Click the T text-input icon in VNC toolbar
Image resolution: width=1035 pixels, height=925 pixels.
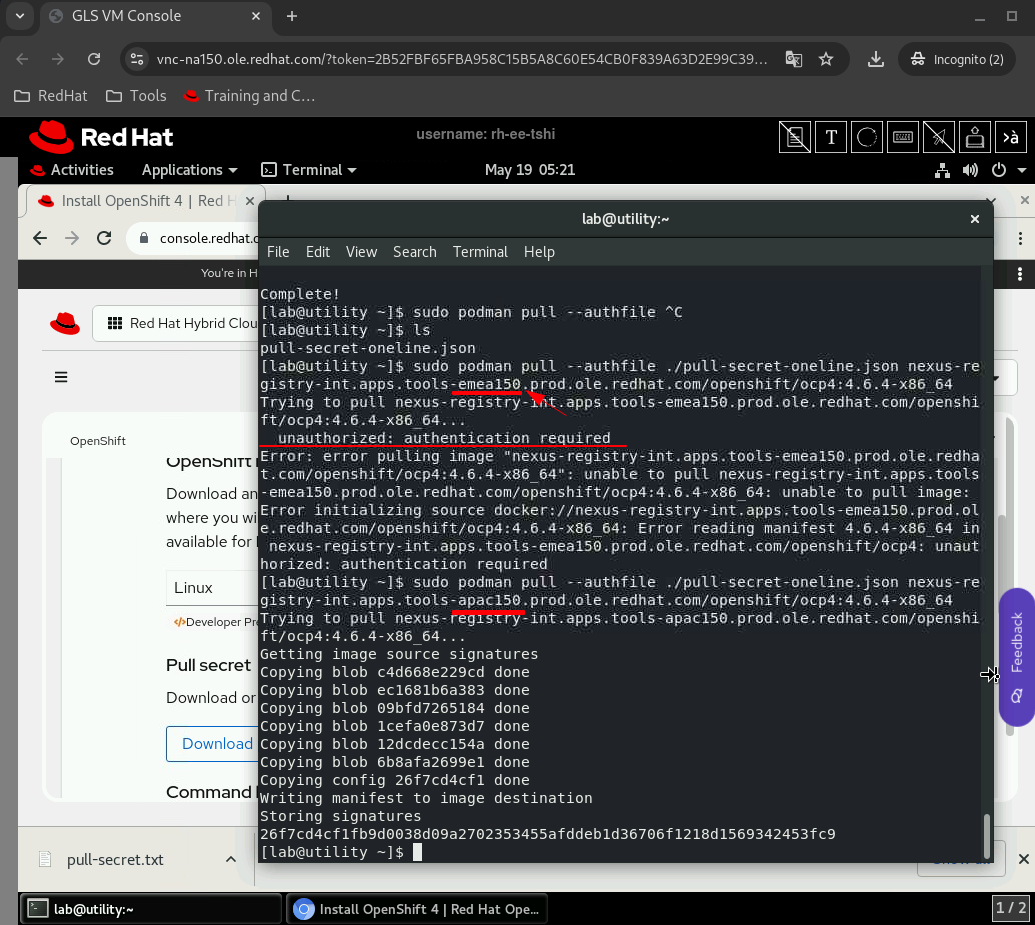tap(831, 137)
